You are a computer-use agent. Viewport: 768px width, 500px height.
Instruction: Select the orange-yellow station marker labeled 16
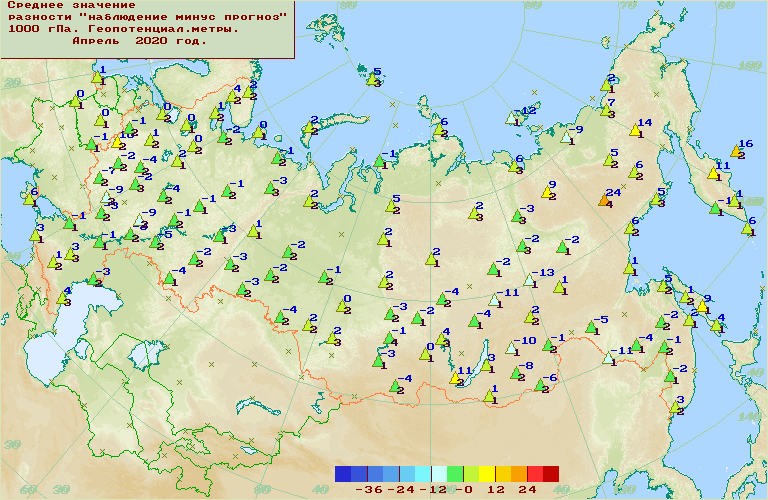(736, 151)
